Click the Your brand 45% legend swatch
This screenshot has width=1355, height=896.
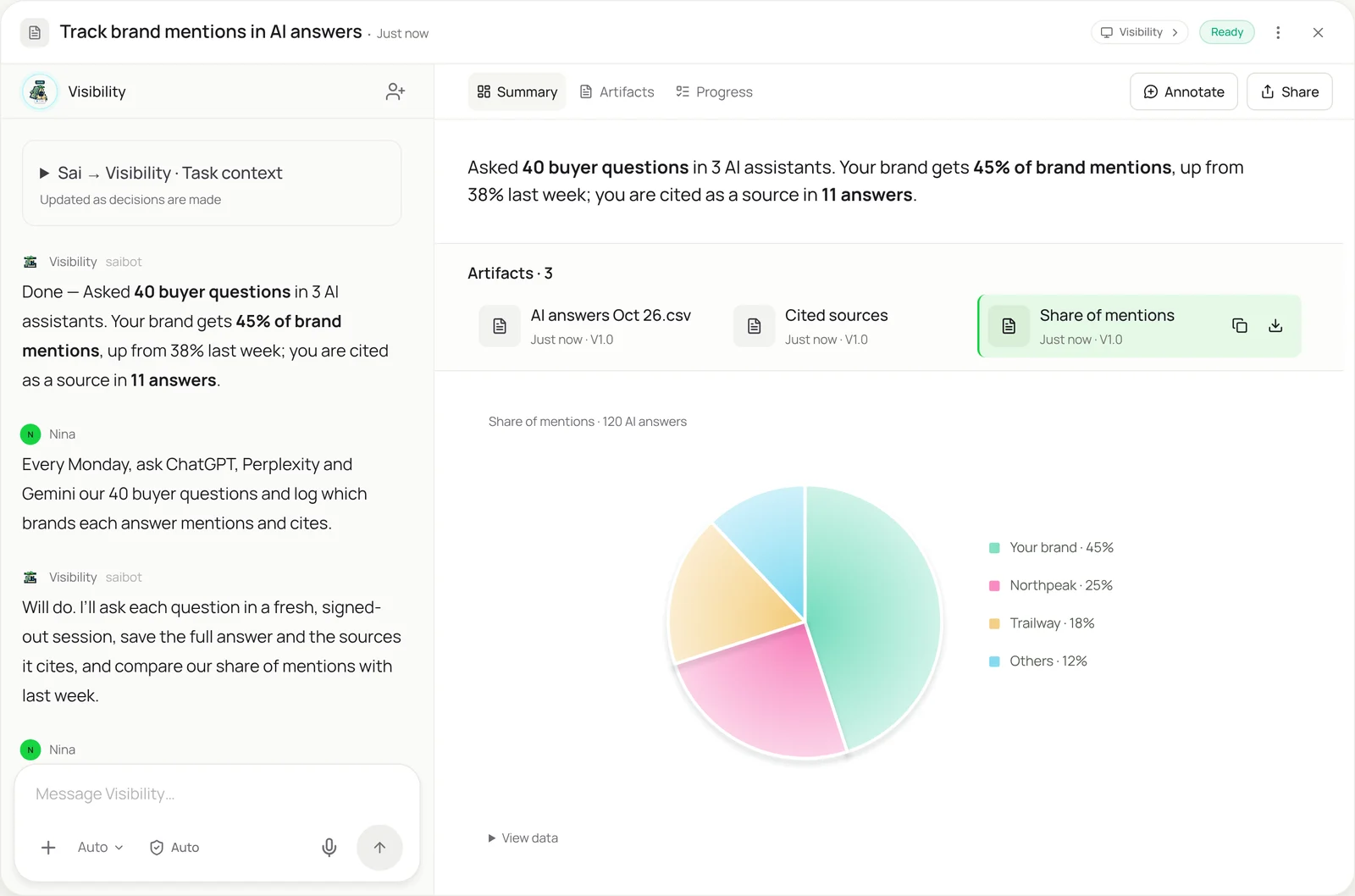coord(994,548)
